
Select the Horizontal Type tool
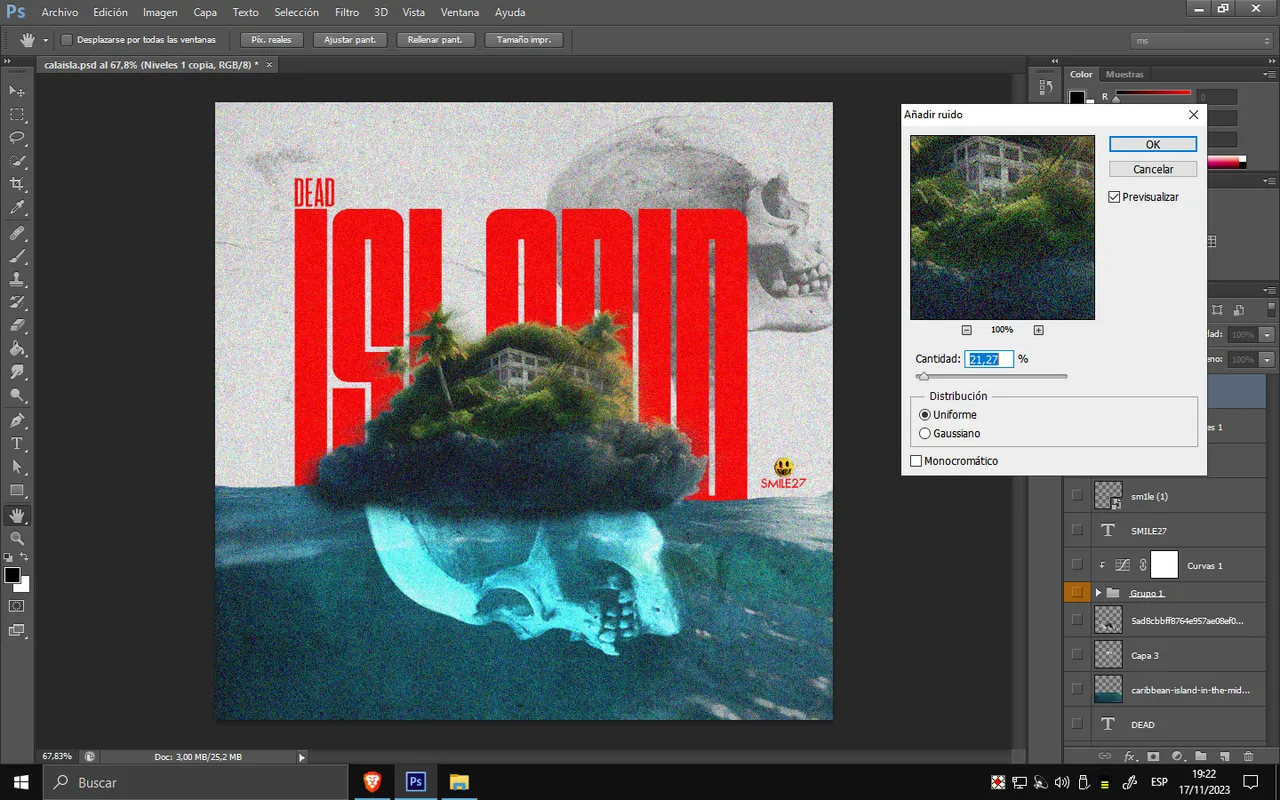[17, 444]
